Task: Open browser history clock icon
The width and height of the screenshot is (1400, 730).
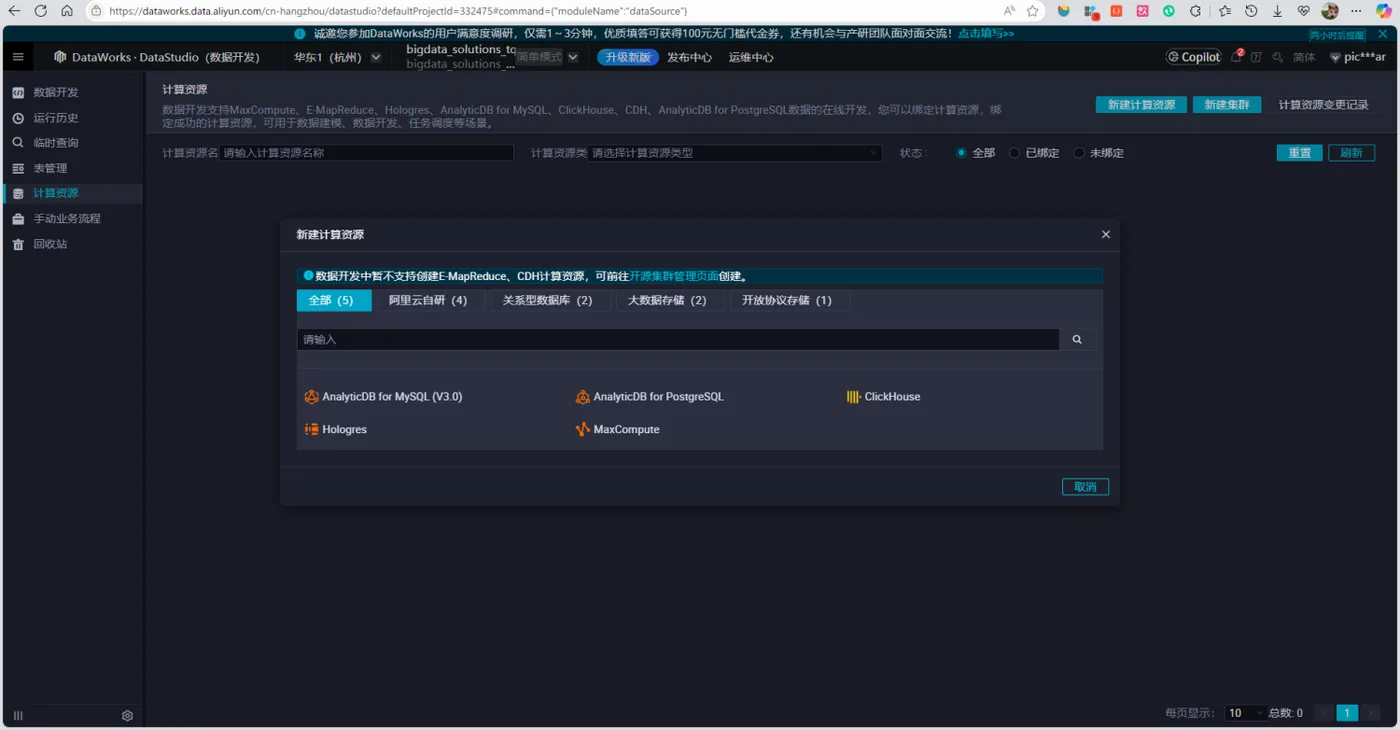Action: point(1251,11)
